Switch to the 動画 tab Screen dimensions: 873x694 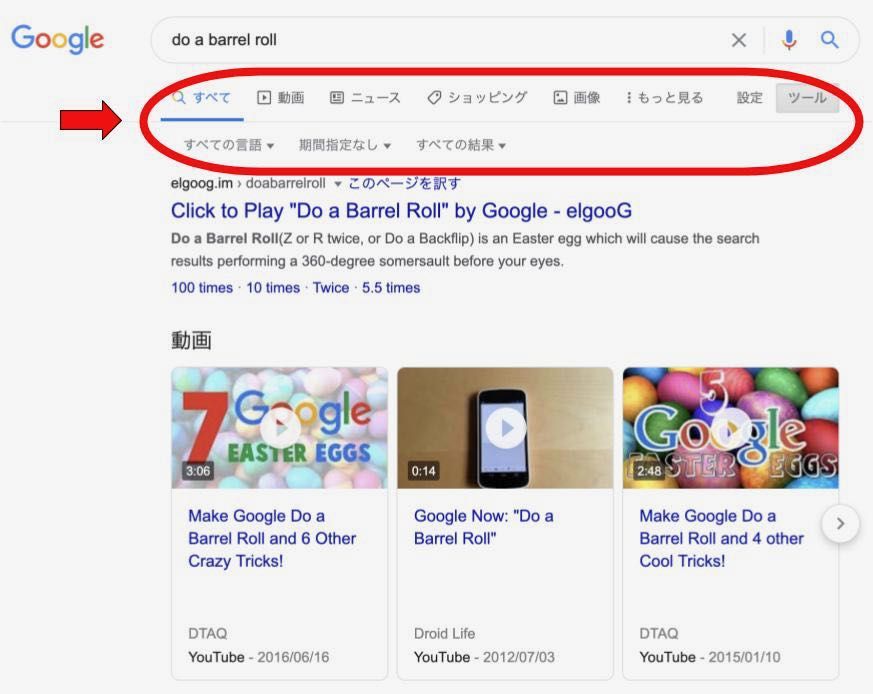[x=281, y=98]
